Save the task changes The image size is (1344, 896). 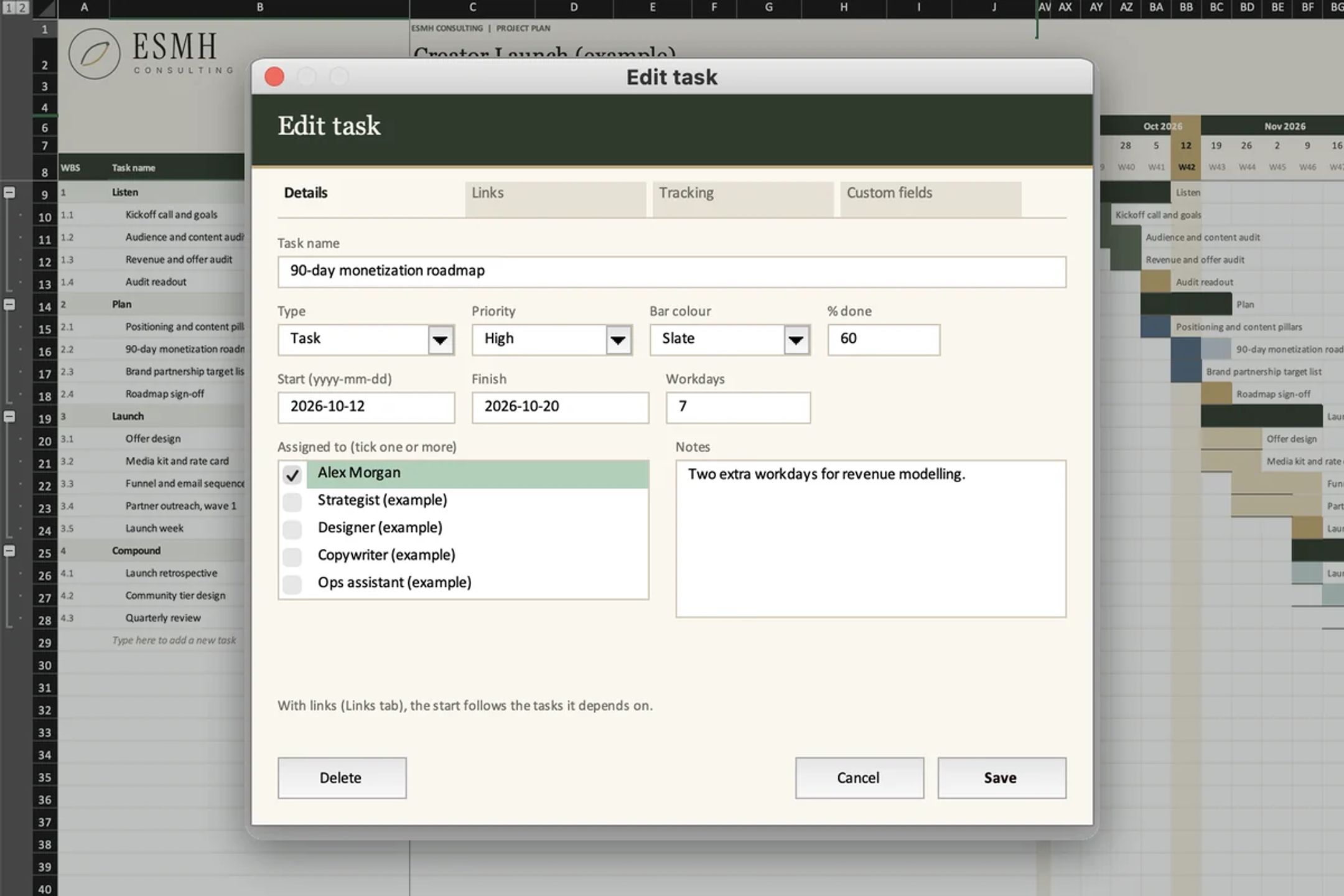[x=1002, y=778]
